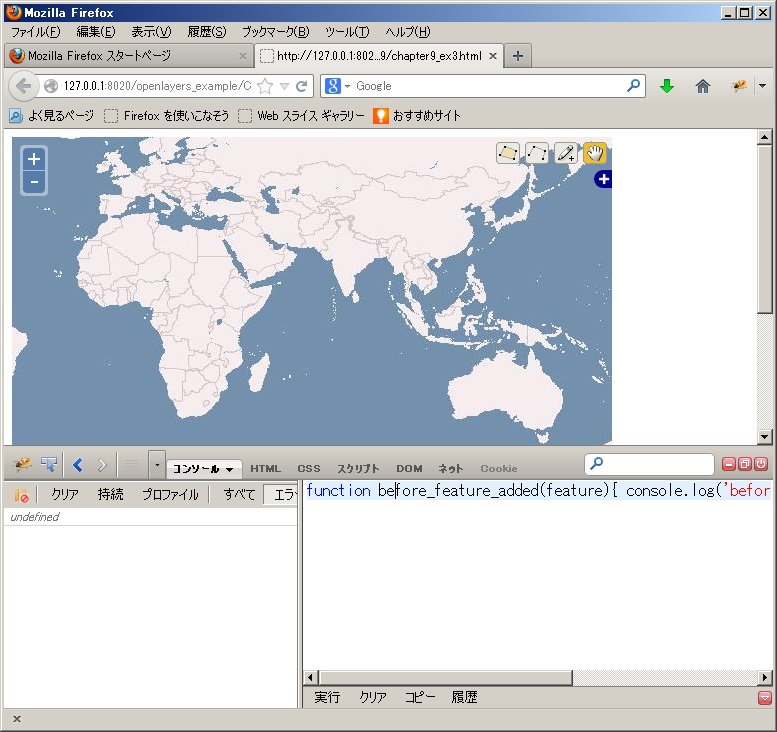Click the 実行 run button
Viewport: 777px width, 732px height.
327,697
